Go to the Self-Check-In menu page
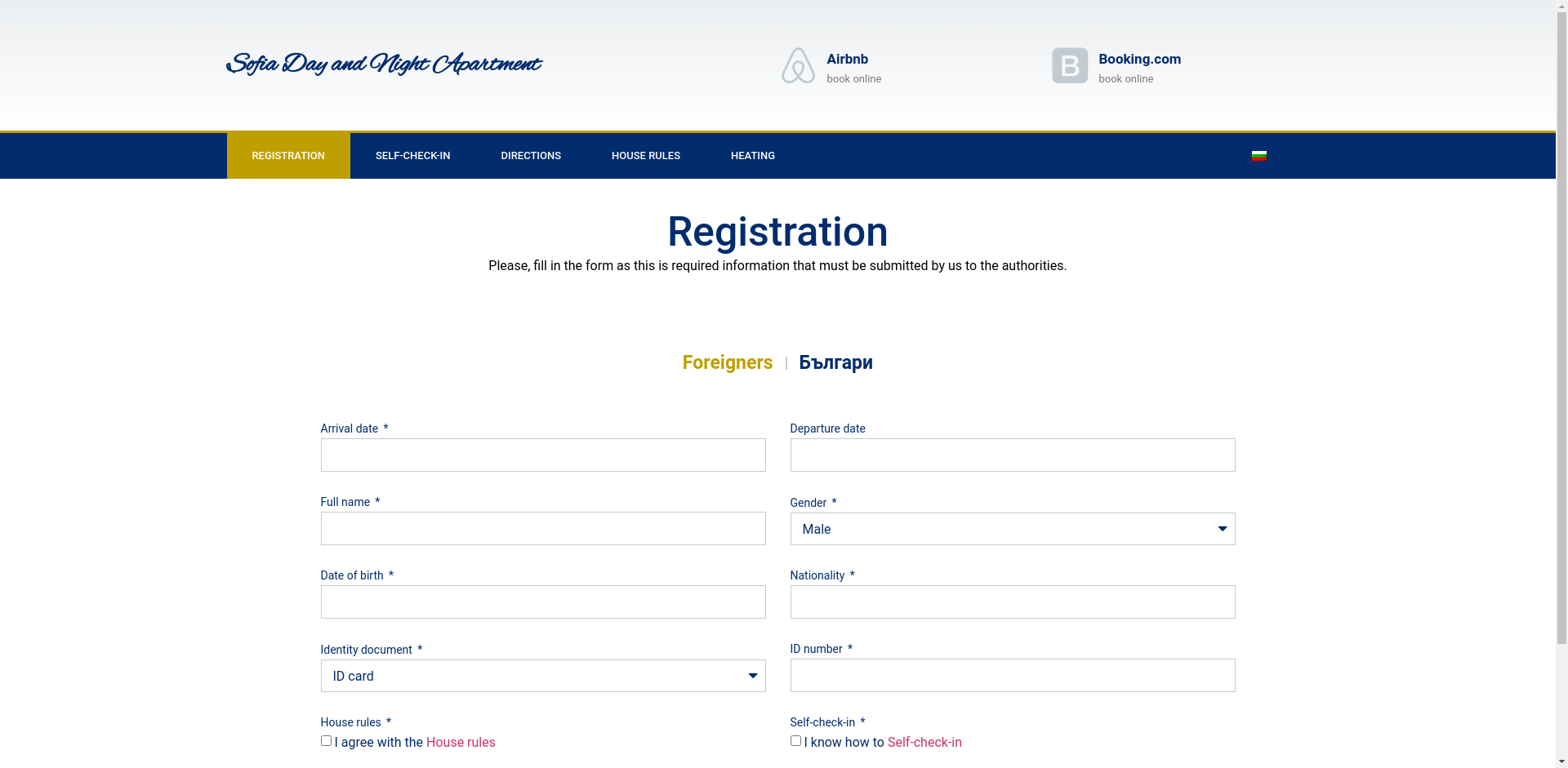 pos(412,156)
